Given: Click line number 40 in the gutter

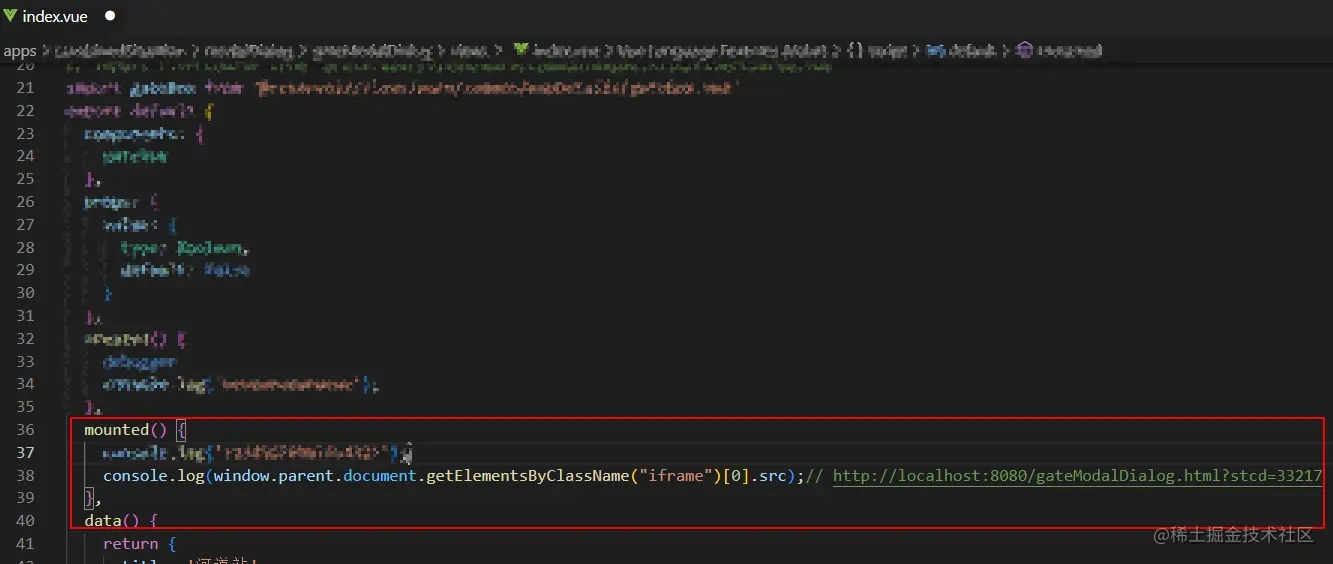Looking at the screenshot, I should [25, 521].
